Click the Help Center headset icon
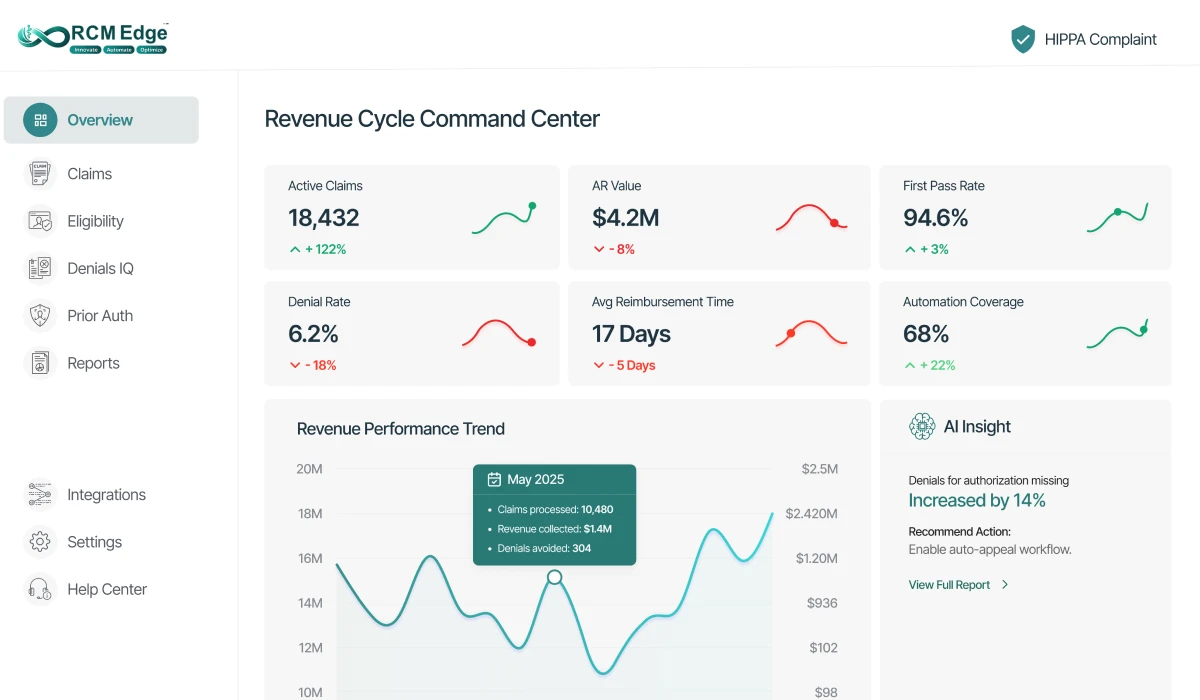This screenshot has height=700, width=1200. tap(40, 589)
